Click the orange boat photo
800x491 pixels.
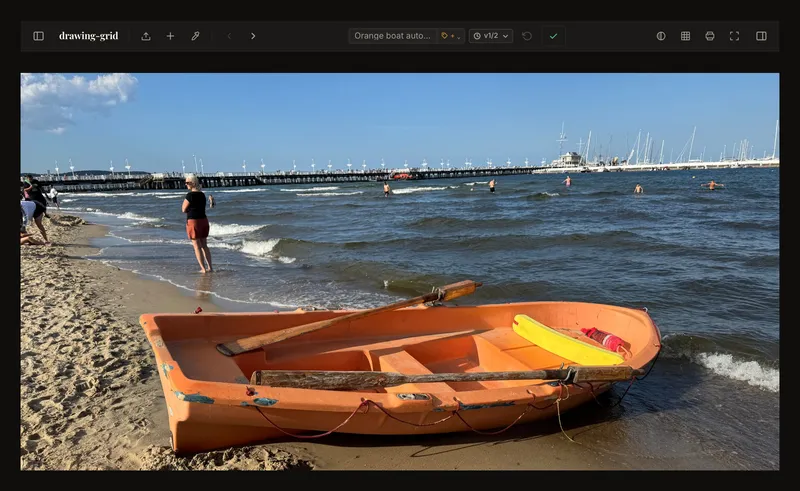tap(400, 272)
